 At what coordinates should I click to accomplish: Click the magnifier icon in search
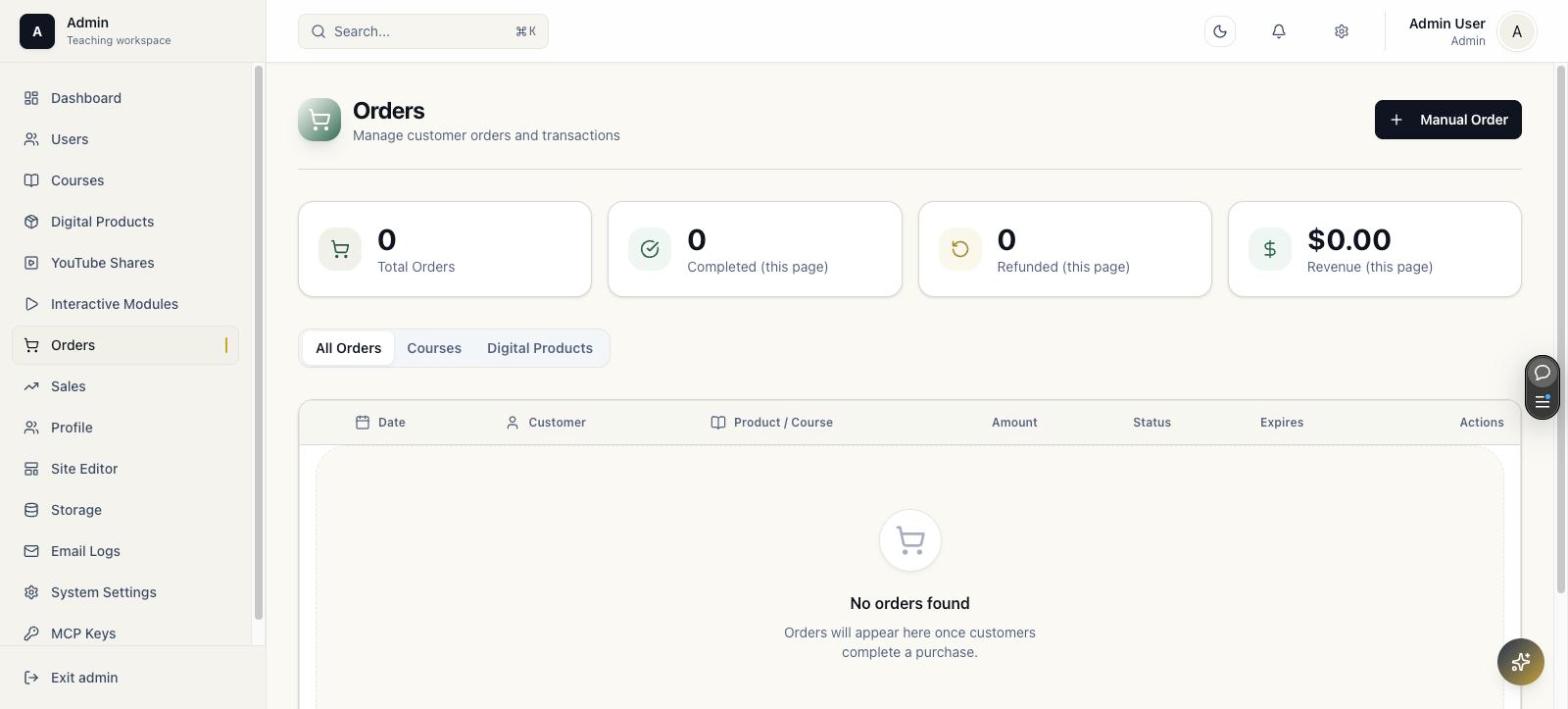318,31
